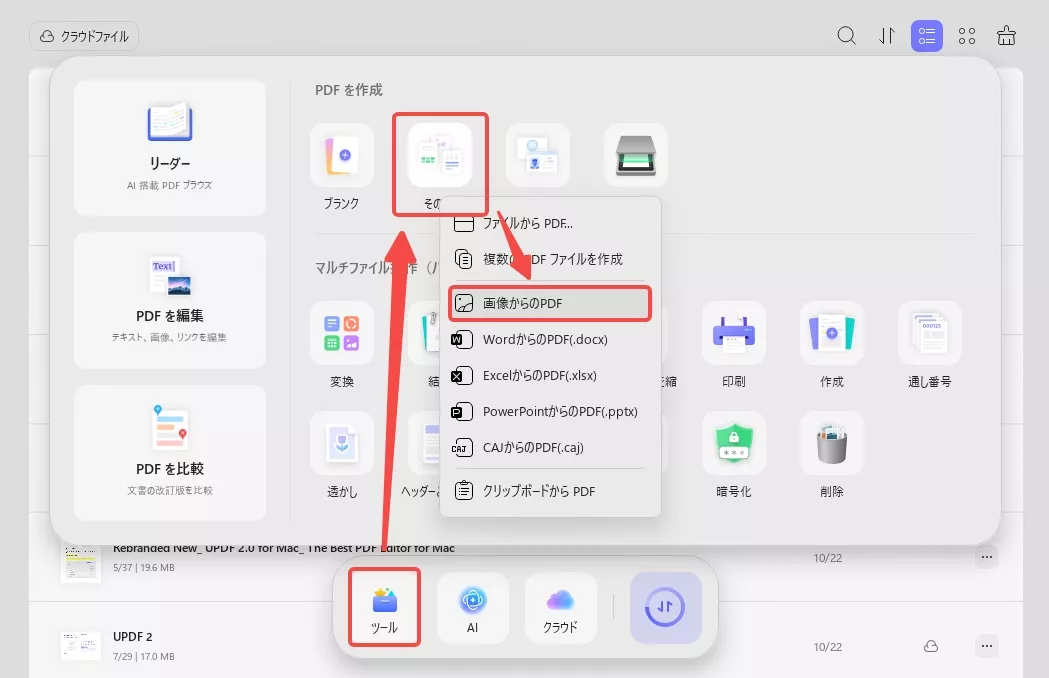Click the UPDF 2 file thumbnail
Image resolution: width=1049 pixels, height=678 pixels.
pyautogui.click(x=80, y=645)
